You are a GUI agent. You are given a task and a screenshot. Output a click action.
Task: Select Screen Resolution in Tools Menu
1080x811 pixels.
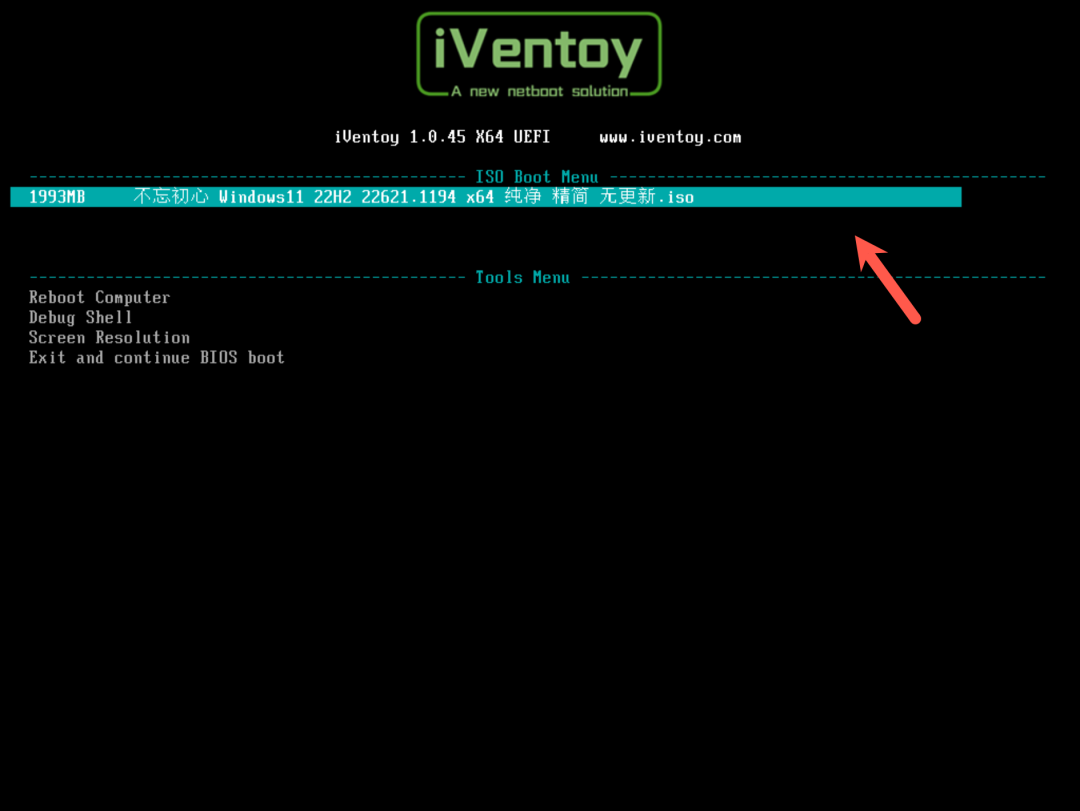click(x=110, y=338)
